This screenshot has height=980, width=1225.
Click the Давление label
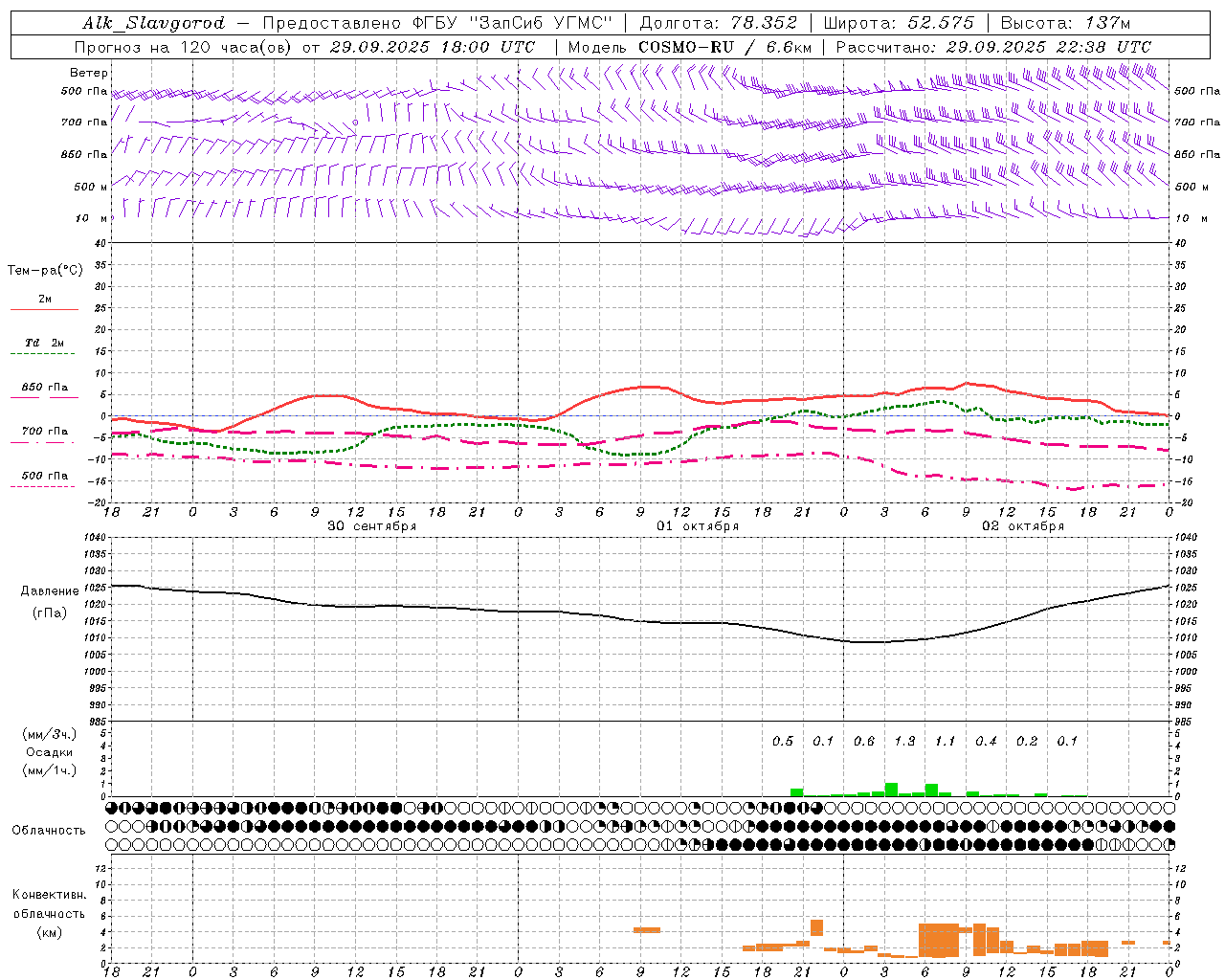coord(50,591)
